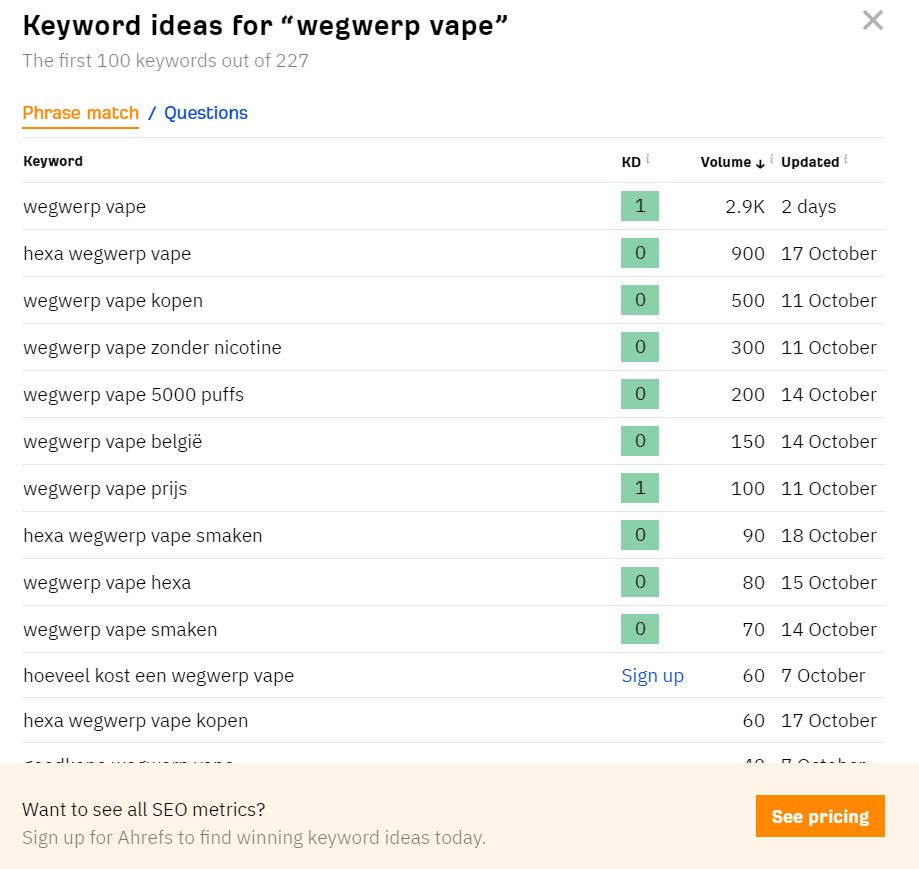Click the Keyword column header
Viewport: 919px width, 869px height.
click(53, 161)
